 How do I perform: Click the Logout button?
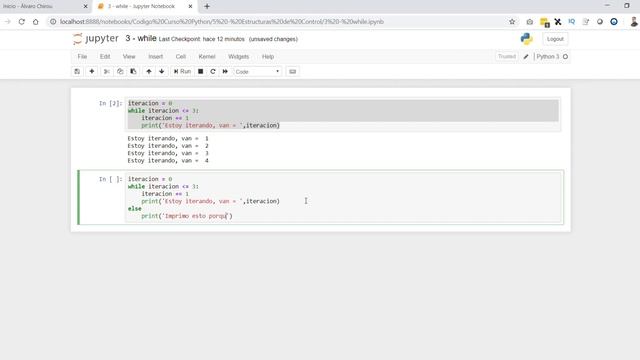[555, 39]
